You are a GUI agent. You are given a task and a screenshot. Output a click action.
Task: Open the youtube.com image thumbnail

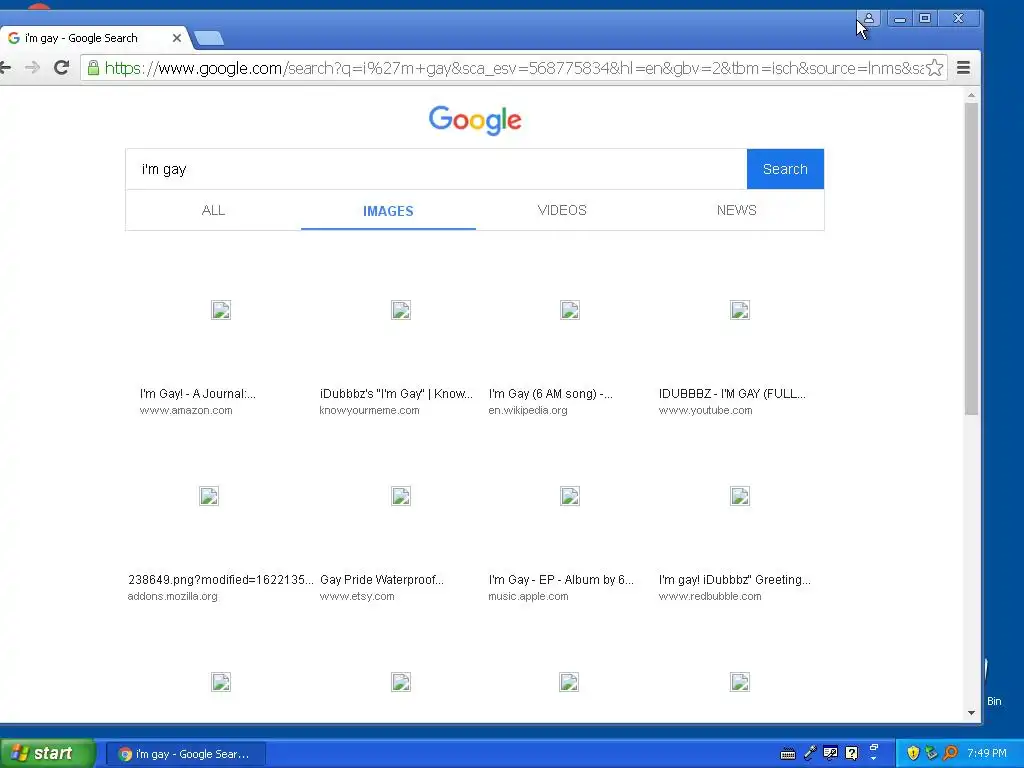740,310
